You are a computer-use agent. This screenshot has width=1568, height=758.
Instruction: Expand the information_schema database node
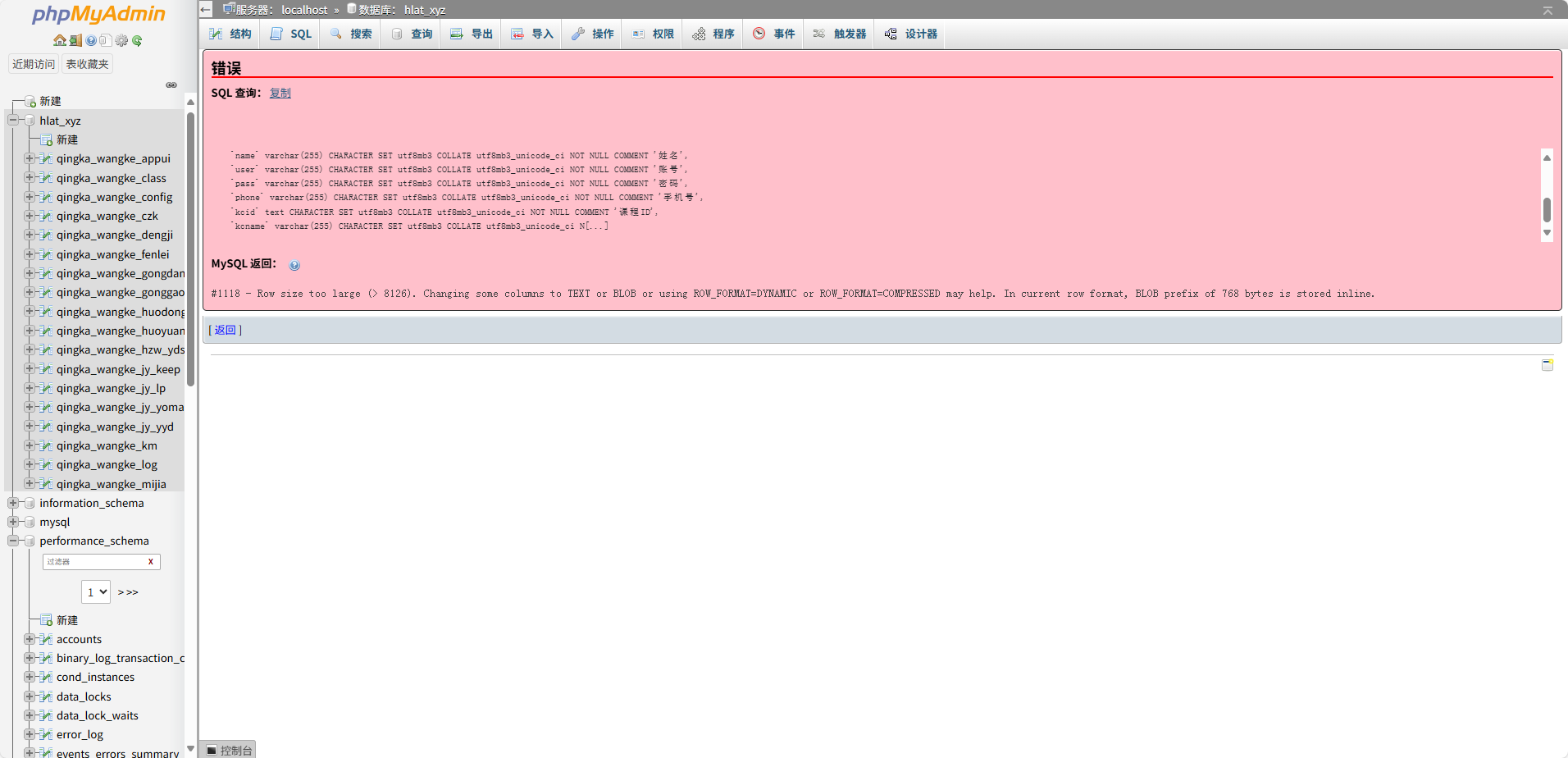(13, 503)
